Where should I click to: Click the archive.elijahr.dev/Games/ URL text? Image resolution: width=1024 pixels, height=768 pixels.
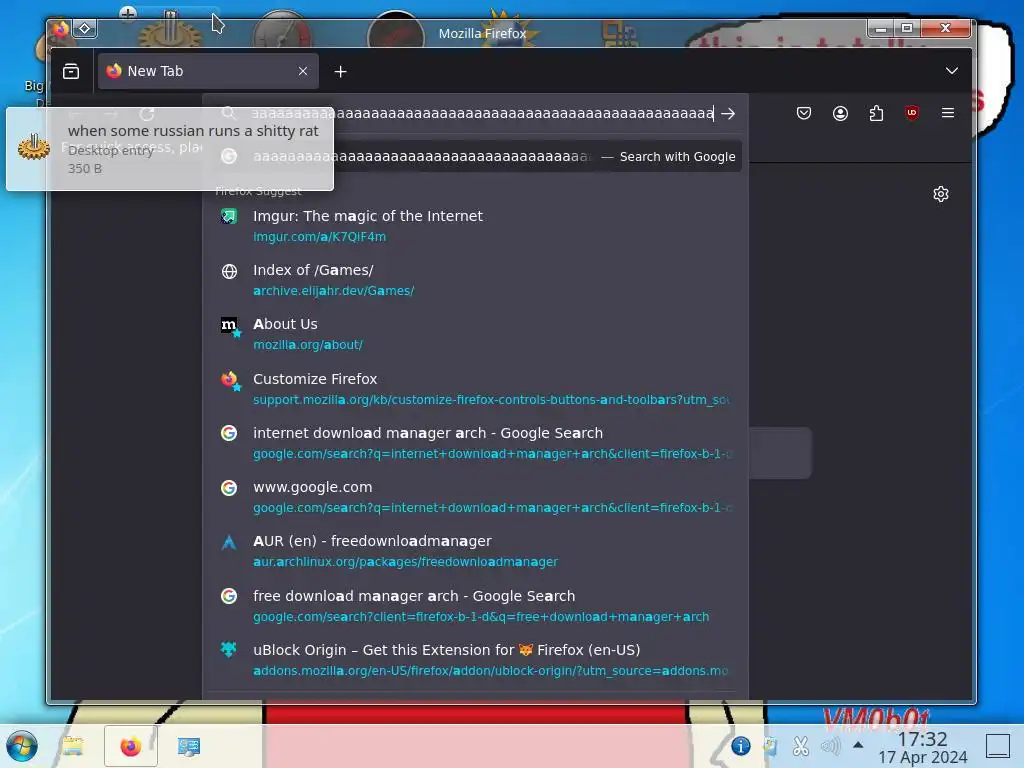coord(334,291)
